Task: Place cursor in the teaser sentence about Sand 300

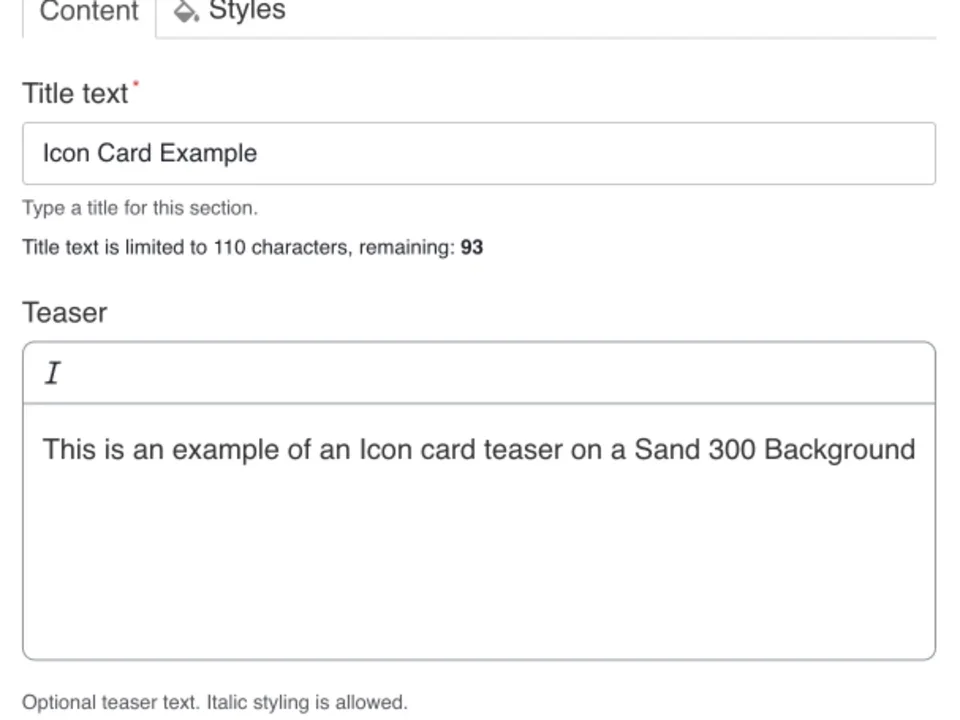Action: click(478, 449)
